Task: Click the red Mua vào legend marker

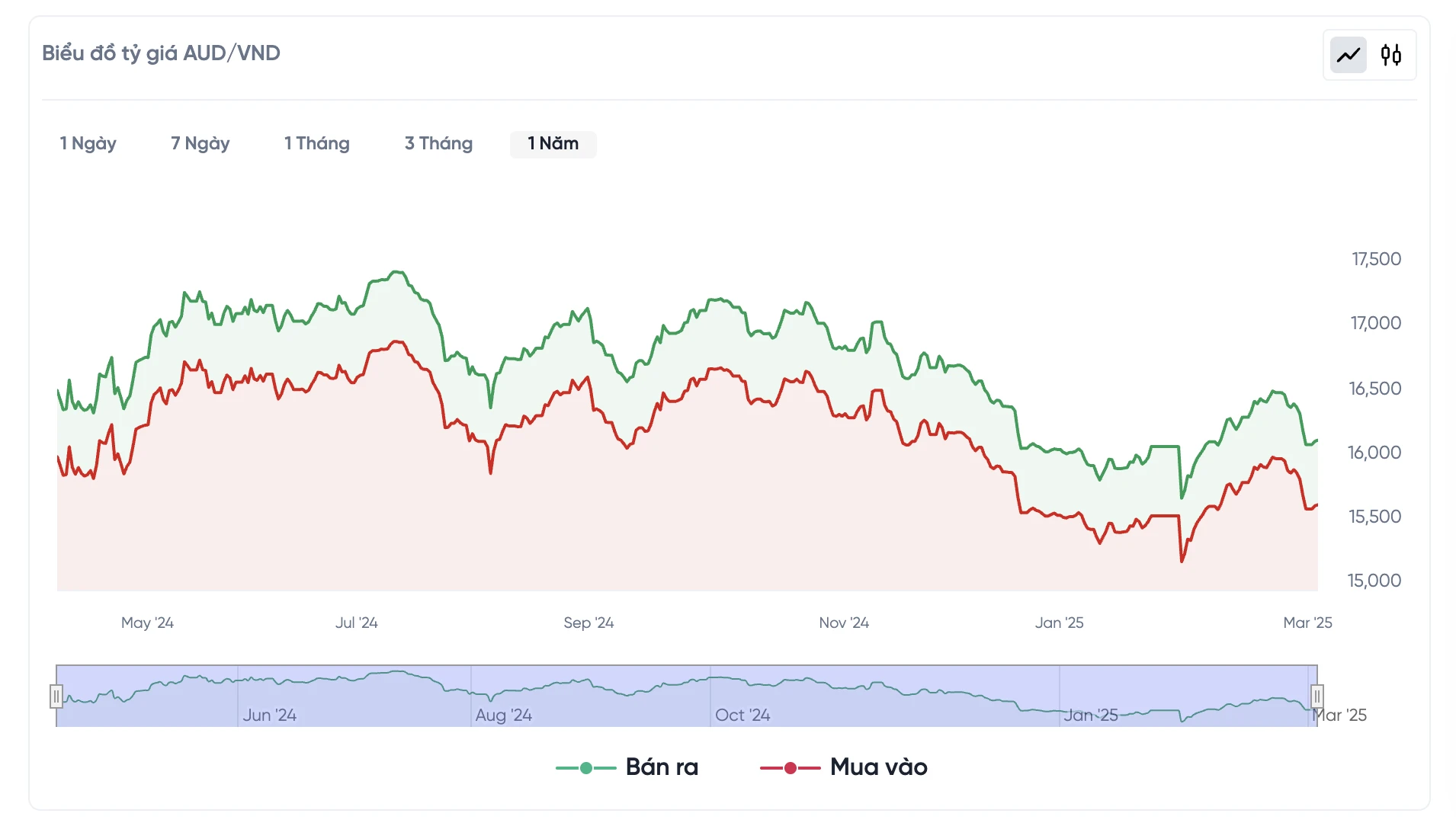Action: point(790,768)
